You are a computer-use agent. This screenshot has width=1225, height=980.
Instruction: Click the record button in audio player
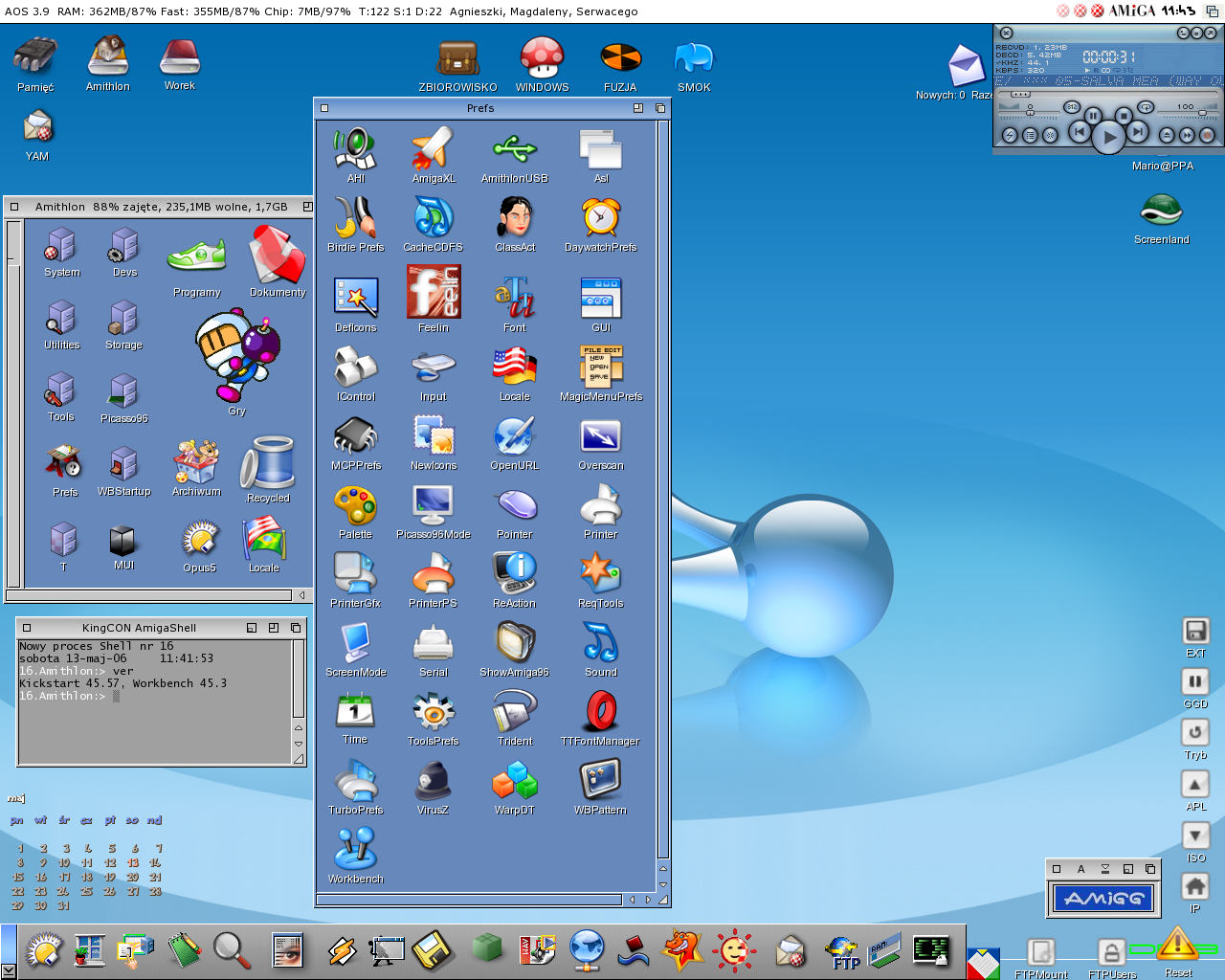[x=1207, y=135]
